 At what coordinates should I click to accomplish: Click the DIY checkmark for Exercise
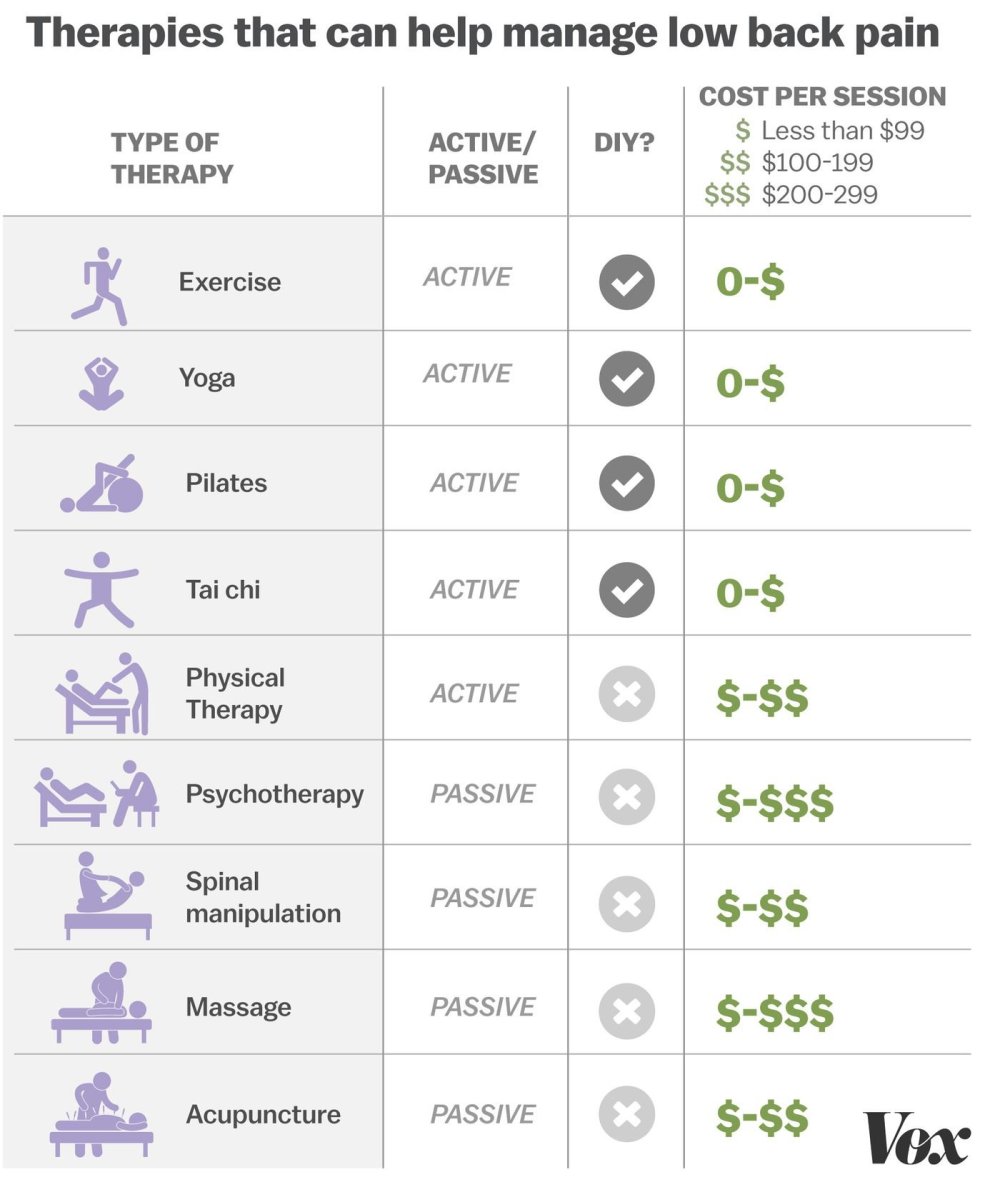627,282
